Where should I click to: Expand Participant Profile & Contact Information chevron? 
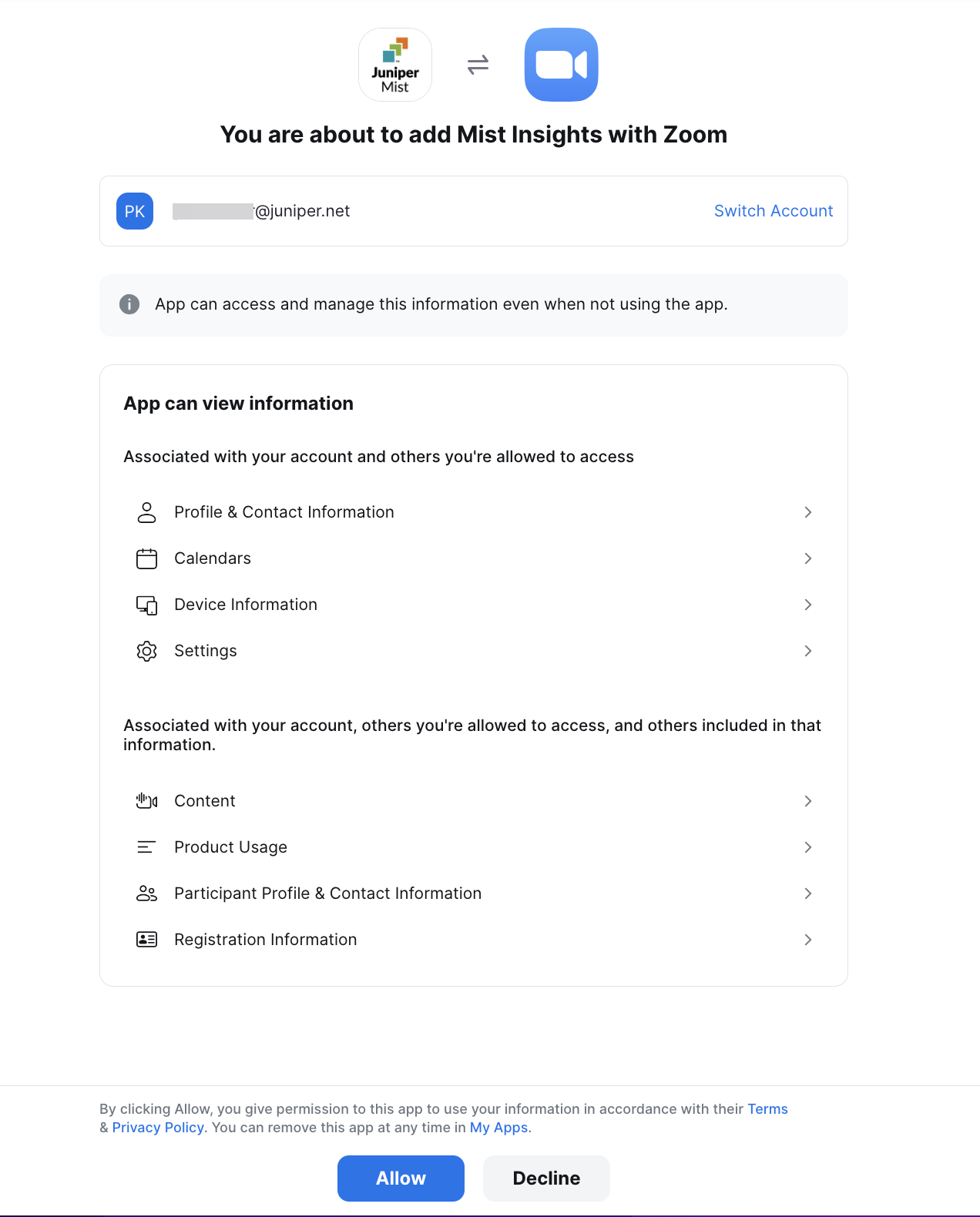point(807,893)
